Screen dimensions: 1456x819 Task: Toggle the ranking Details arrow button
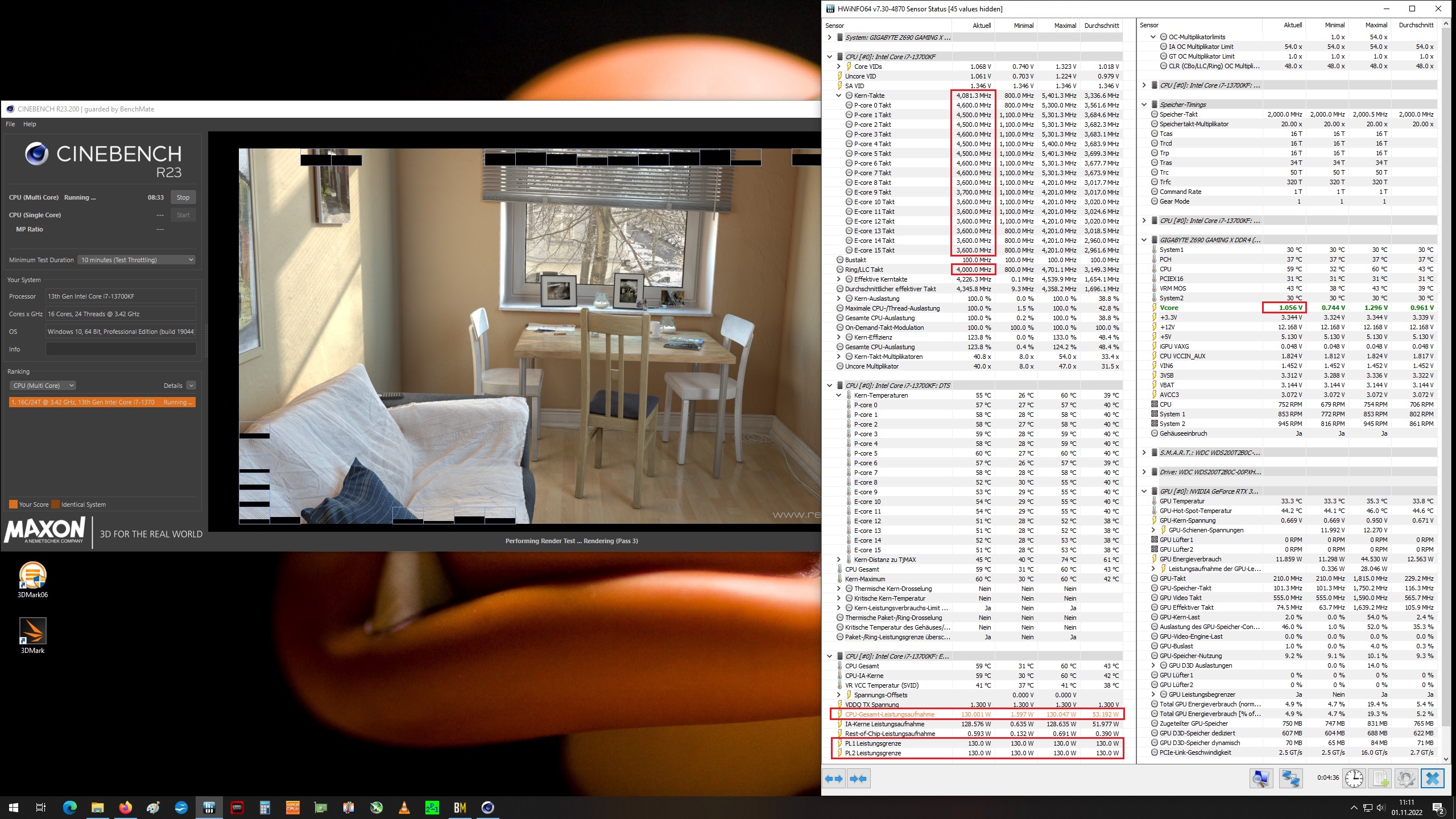(191, 386)
